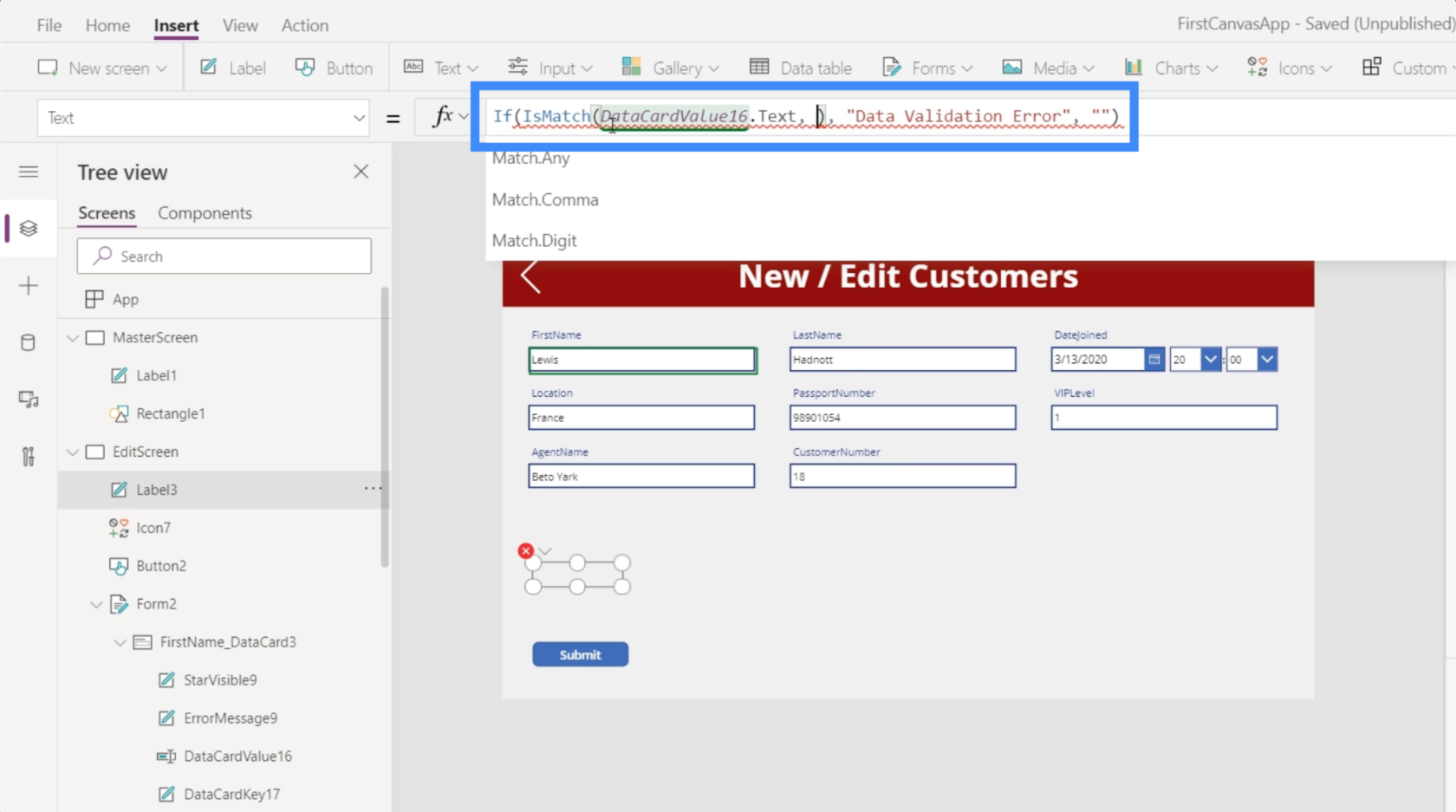Collapse the EditScreen node
The height and width of the screenshot is (812, 1456).
coord(73,452)
